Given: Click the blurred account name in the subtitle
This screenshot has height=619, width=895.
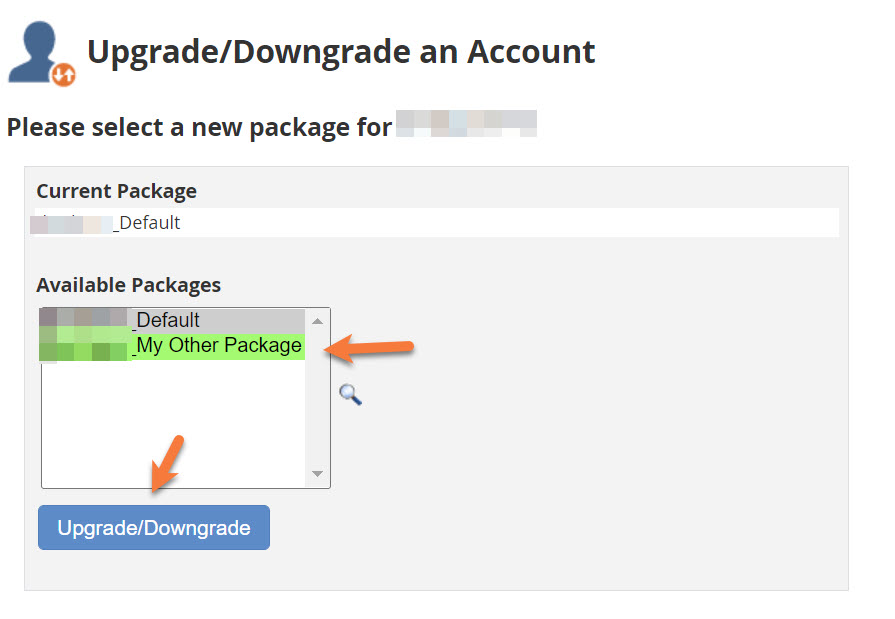Looking at the screenshot, I should [466, 124].
